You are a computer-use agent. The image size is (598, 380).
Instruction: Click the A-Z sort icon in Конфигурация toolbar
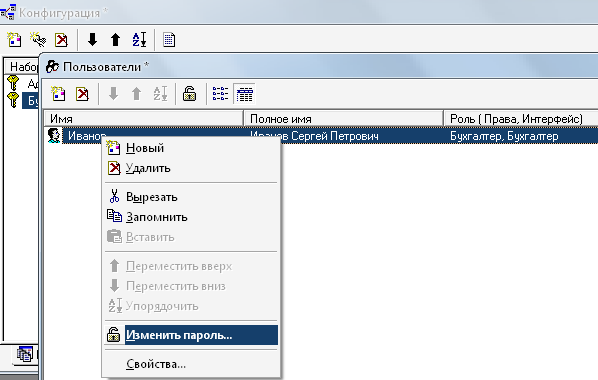click(139, 39)
